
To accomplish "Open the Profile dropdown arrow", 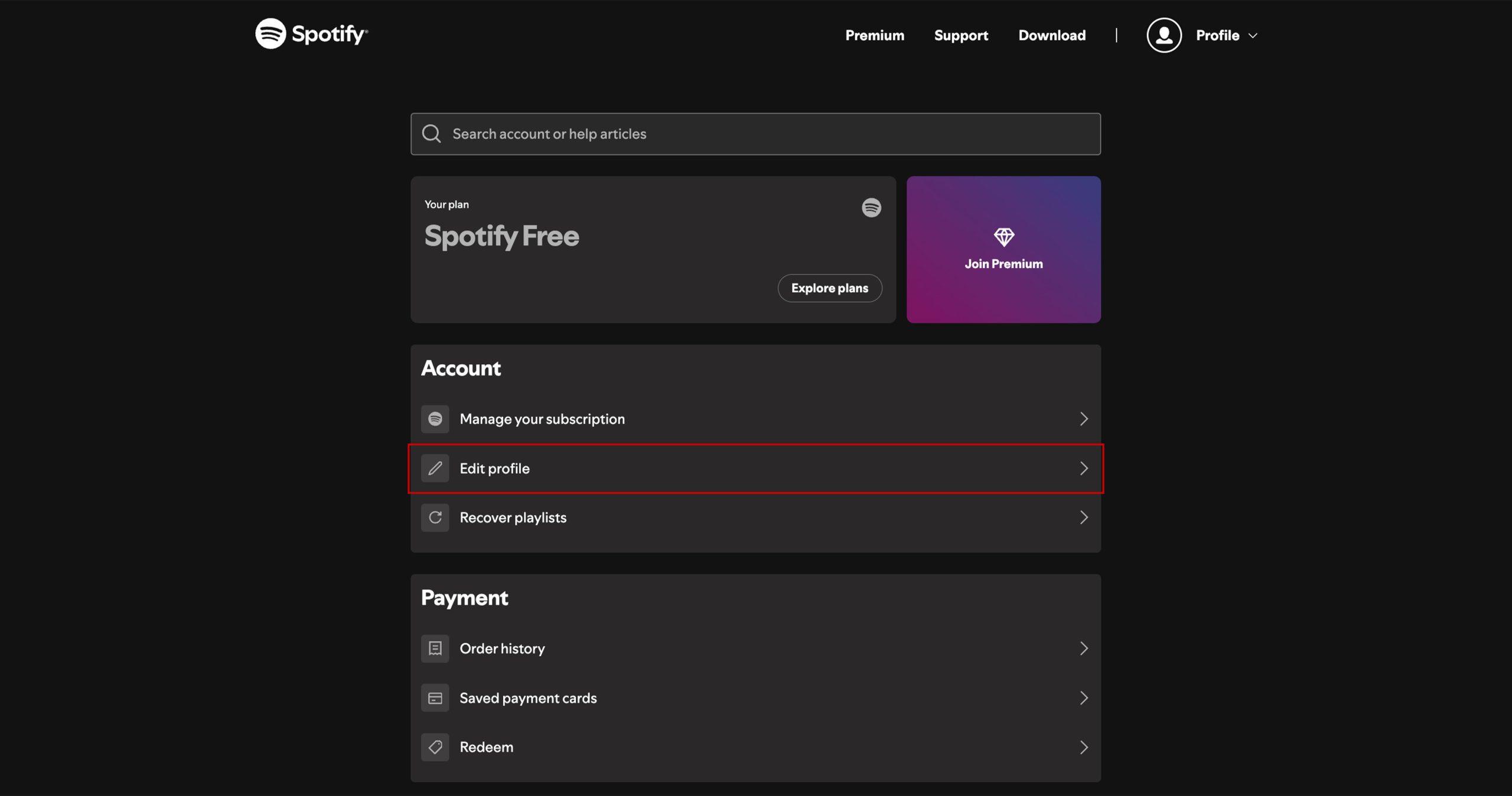I will pyautogui.click(x=1253, y=36).
